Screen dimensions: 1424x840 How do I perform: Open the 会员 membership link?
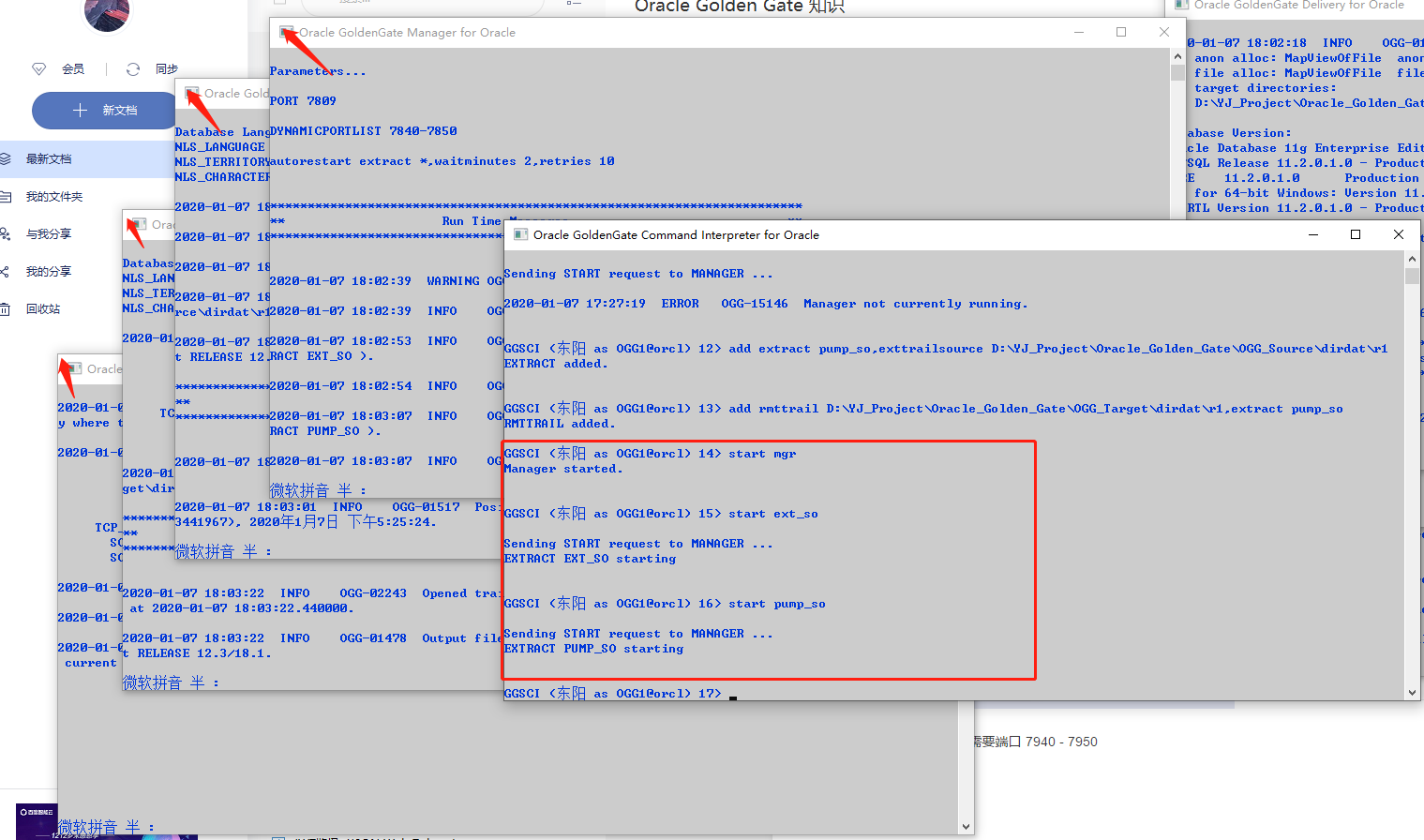click(73, 69)
